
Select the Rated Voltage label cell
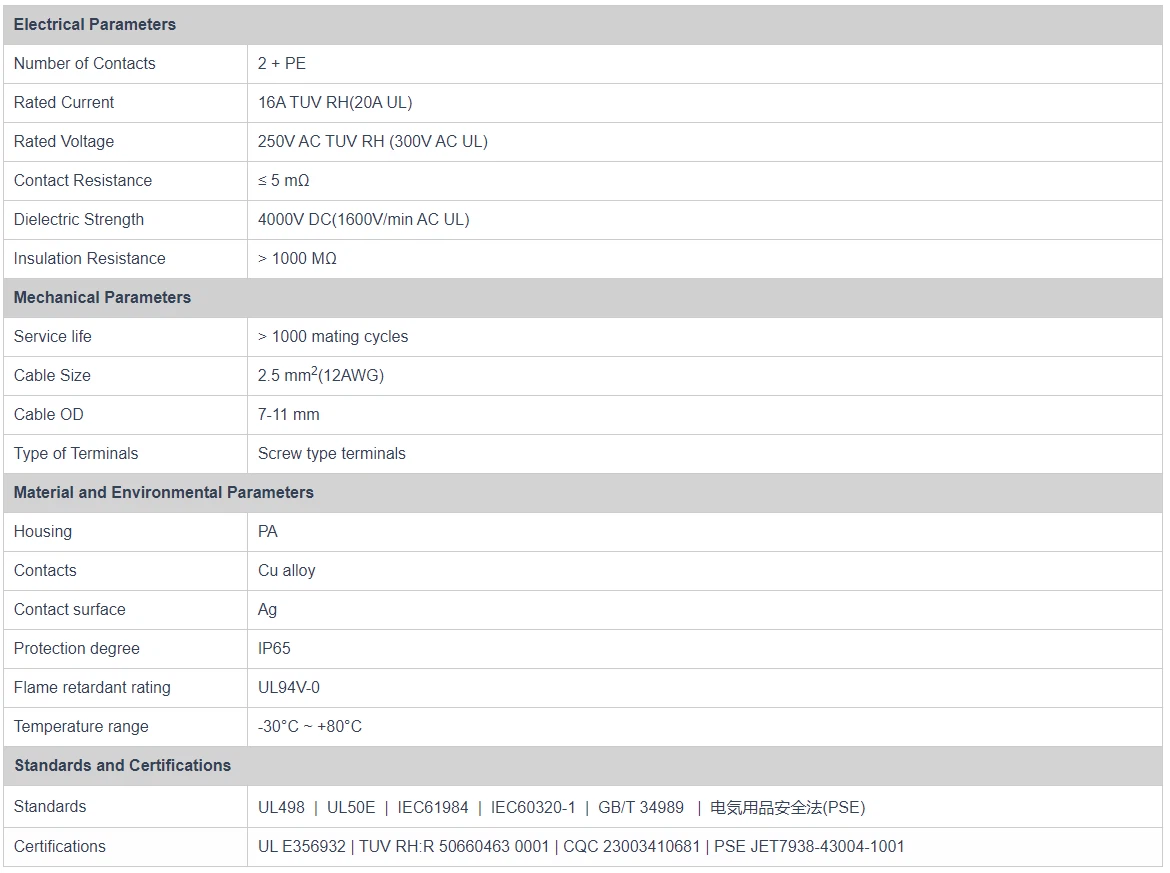tap(64, 141)
